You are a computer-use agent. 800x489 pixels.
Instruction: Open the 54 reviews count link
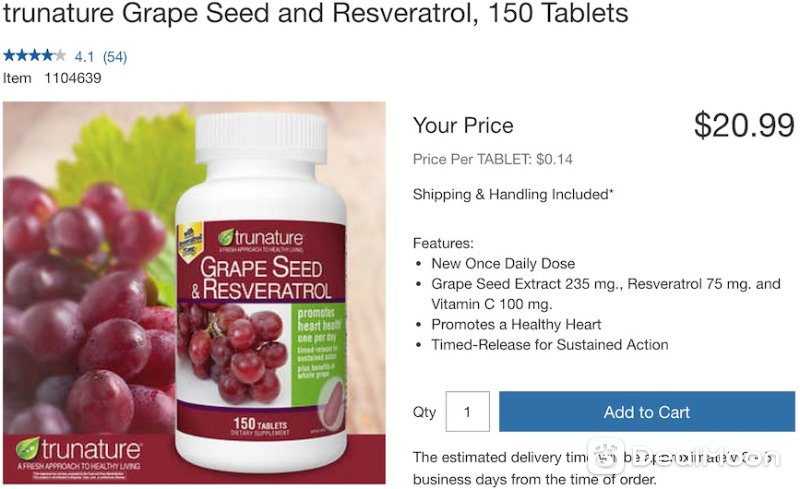pyautogui.click(x=115, y=57)
